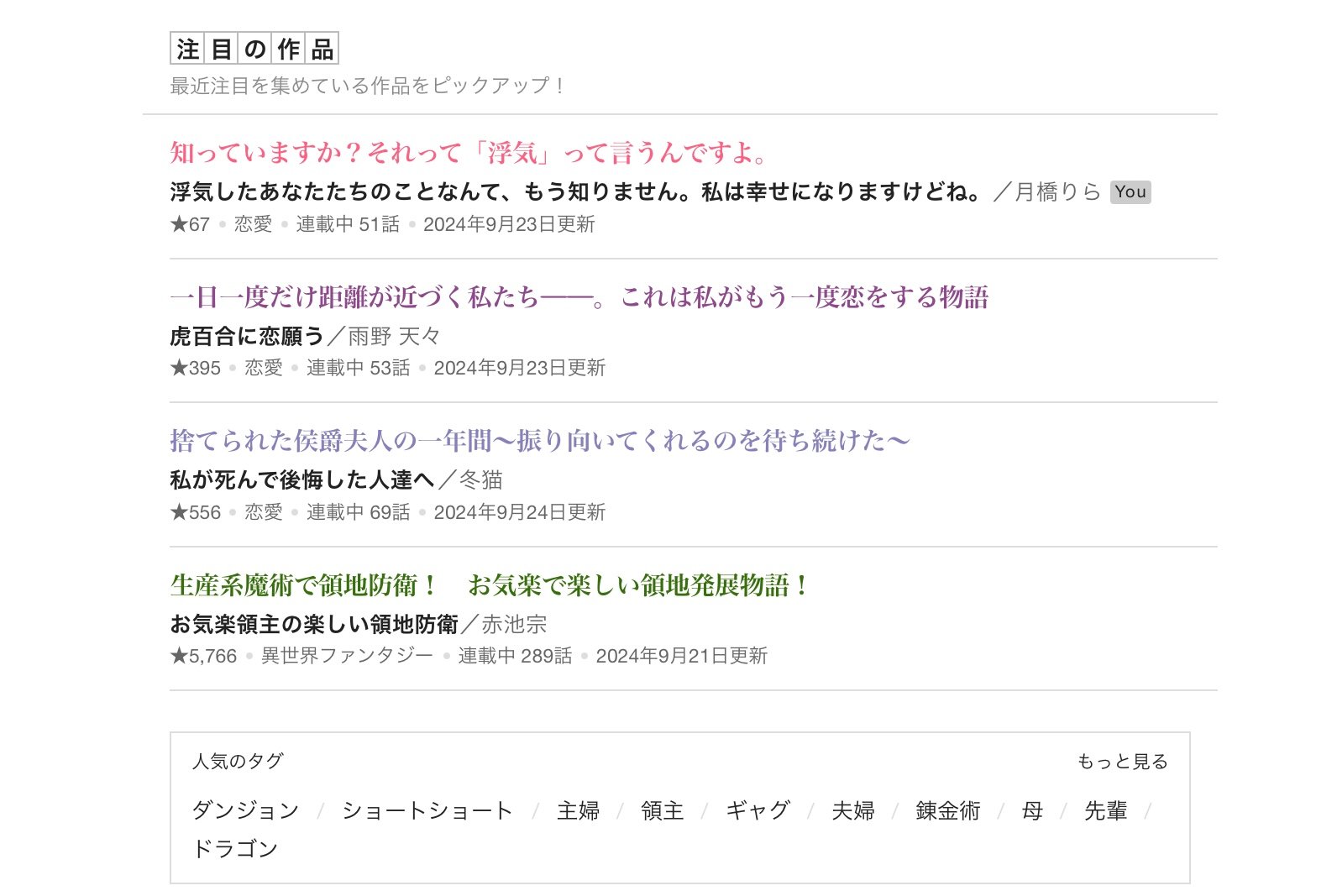Select the 領主 tag
The image size is (1337, 896).
[662, 810]
